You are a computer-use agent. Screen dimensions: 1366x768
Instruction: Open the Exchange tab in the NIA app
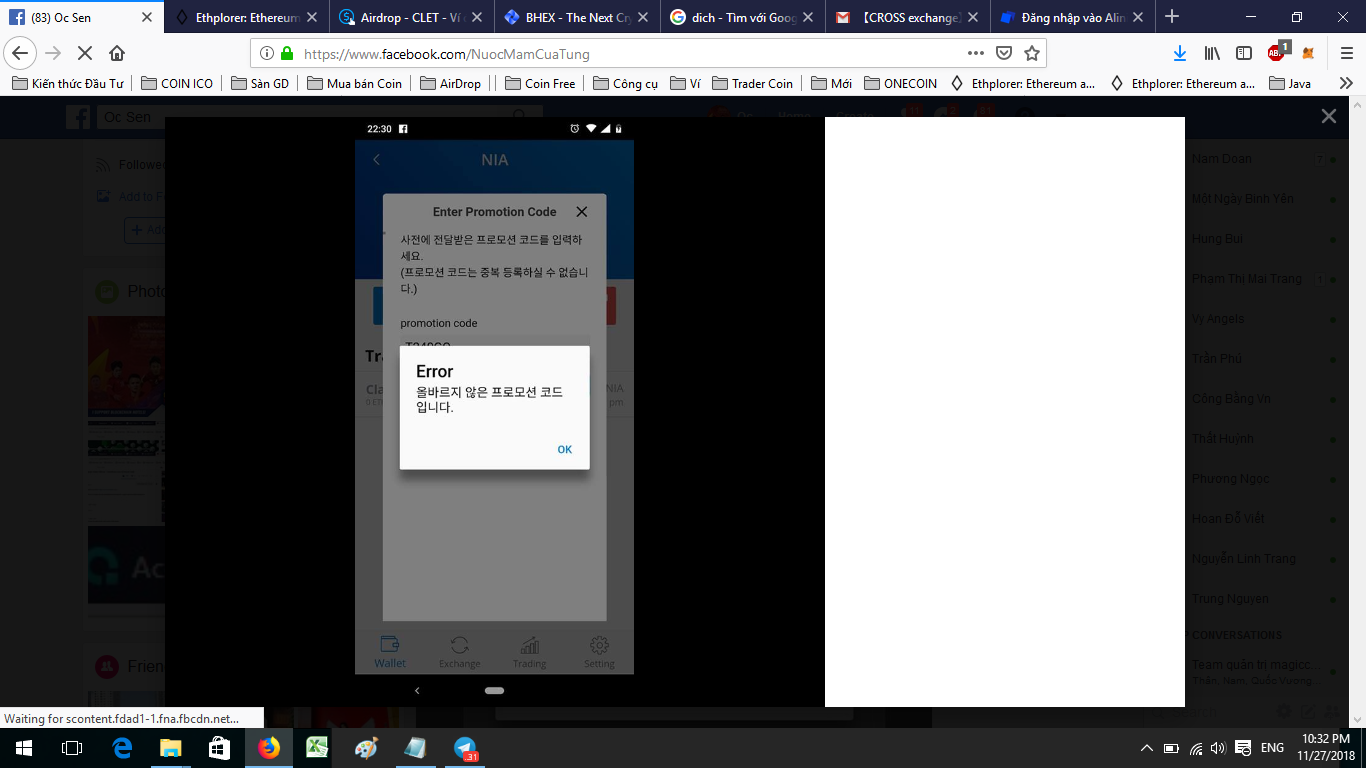pos(460,652)
